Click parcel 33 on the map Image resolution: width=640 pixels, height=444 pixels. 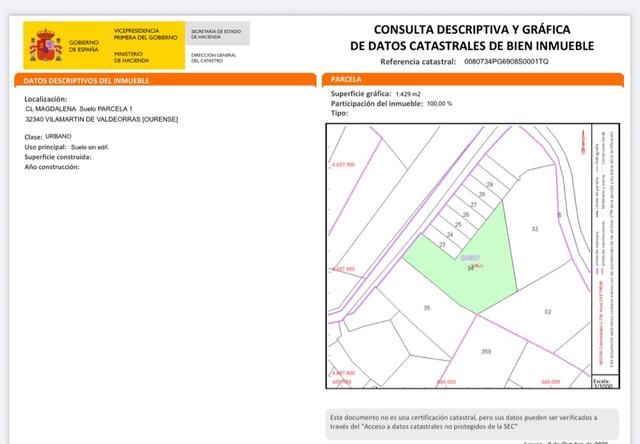pyautogui.click(x=534, y=229)
